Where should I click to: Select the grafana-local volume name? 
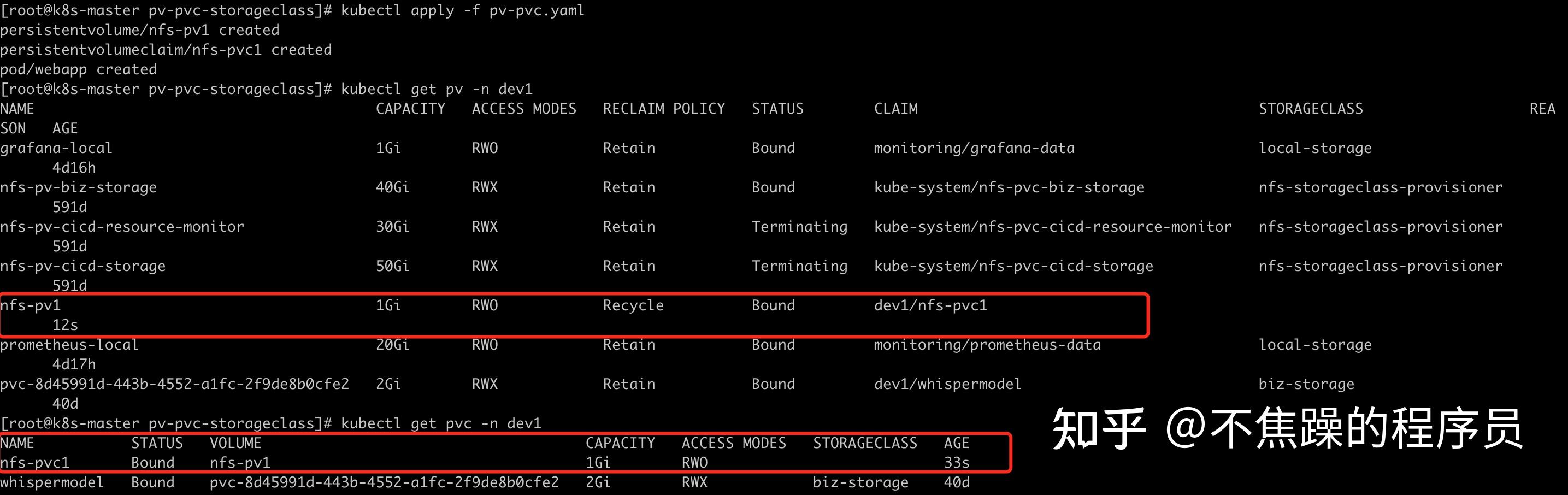point(56,148)
